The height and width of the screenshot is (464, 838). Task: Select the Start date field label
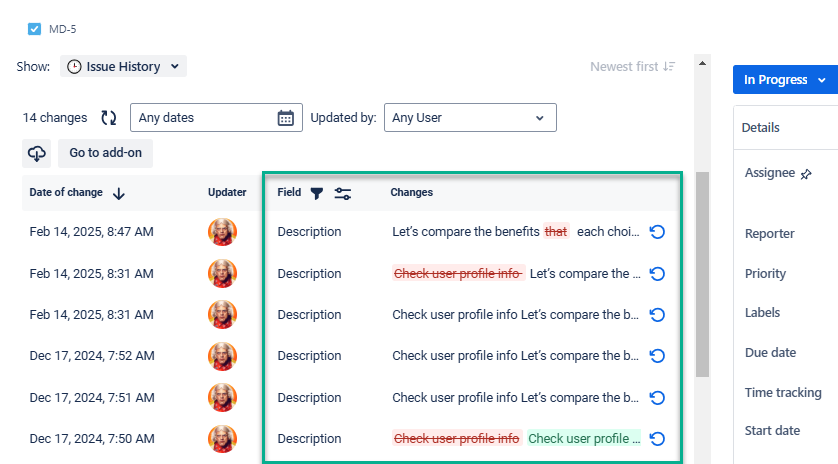(x=772, y=431)
